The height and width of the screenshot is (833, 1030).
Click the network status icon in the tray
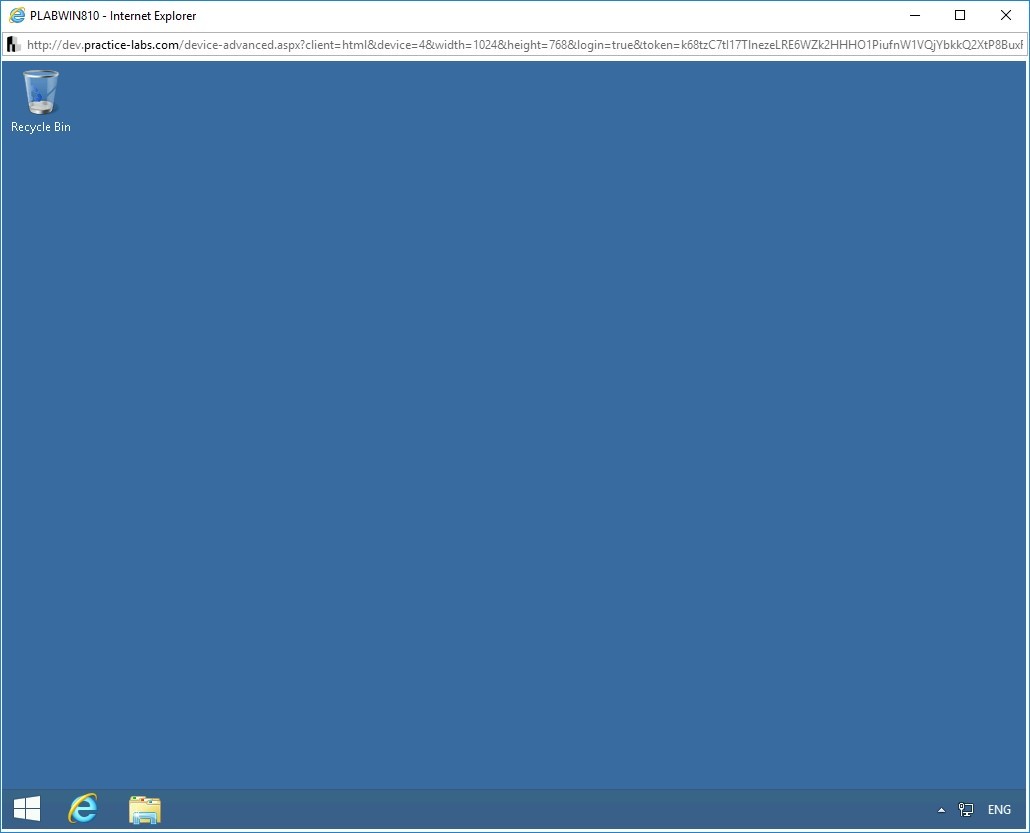966,809
